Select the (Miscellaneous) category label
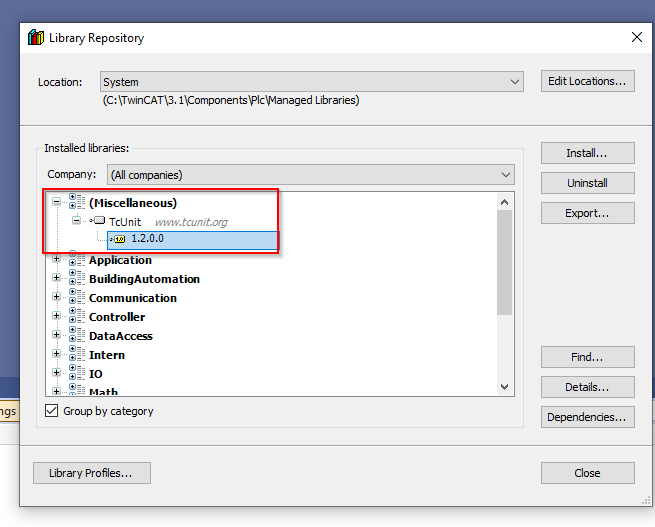Viewport: 655px width, 527px height. tap(133, 203)
